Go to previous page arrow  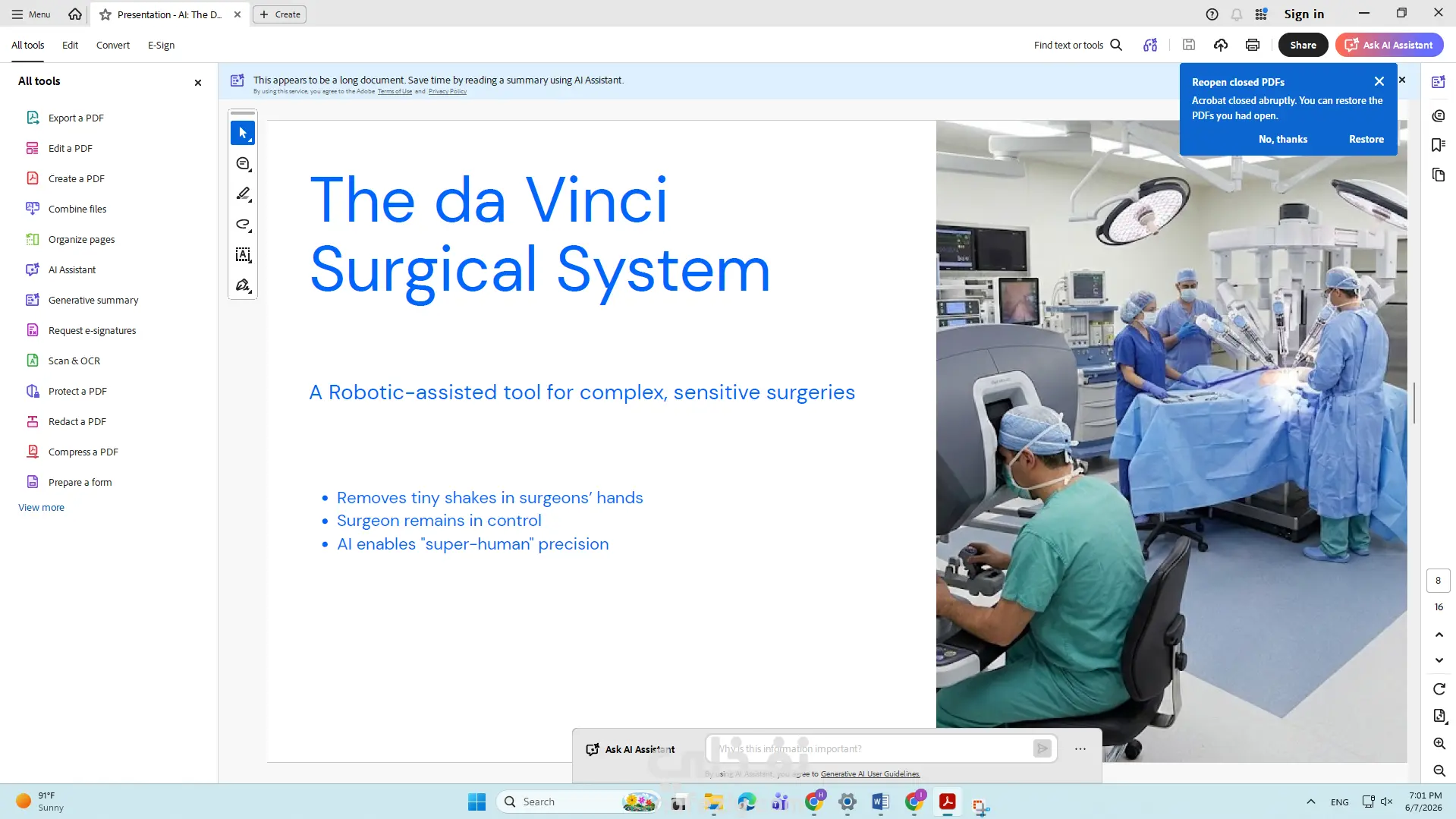1439,635
